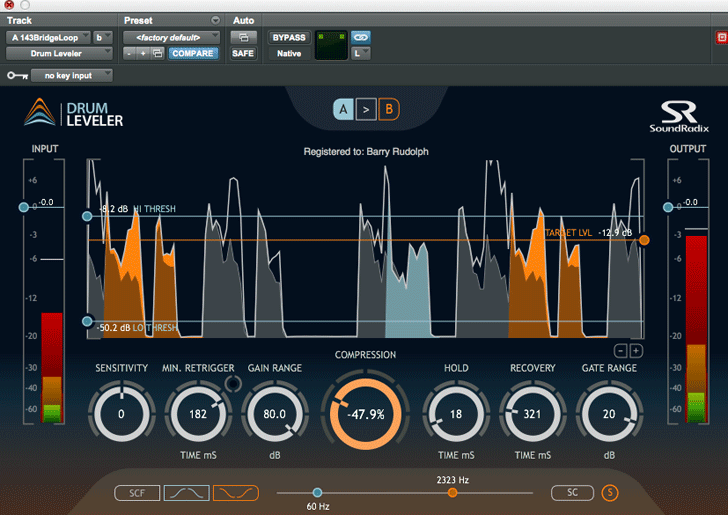Select the band-reject filter shape icon
The width and height of the screenshot is (728, 515).
pos(236,493)
